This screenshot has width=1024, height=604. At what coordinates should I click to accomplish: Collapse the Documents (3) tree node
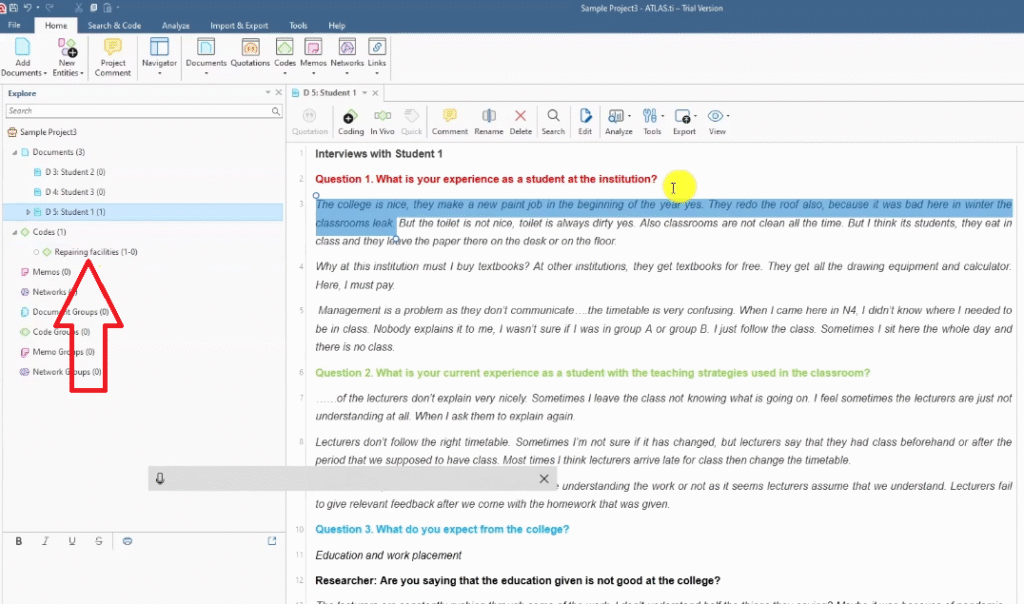[x=15, y=152]
